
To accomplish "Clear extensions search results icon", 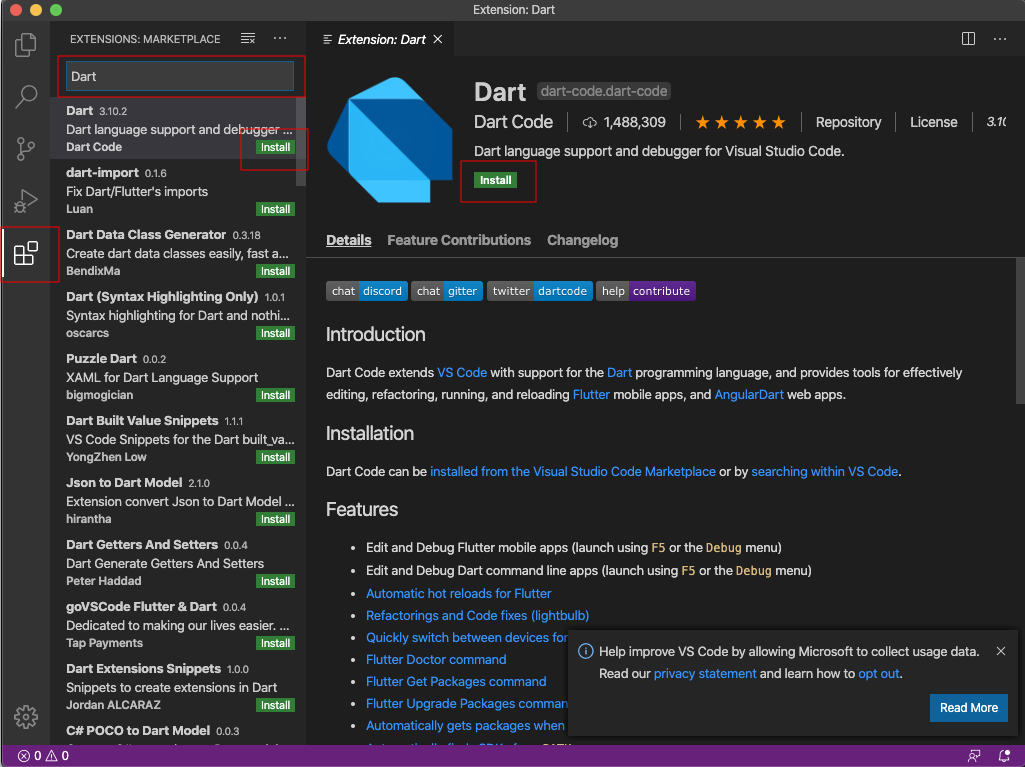I will click(x=248, y=39).
